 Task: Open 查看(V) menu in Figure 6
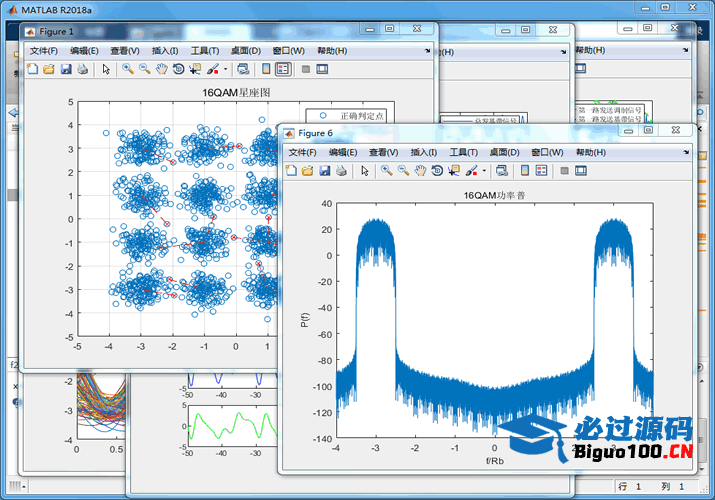384,152
